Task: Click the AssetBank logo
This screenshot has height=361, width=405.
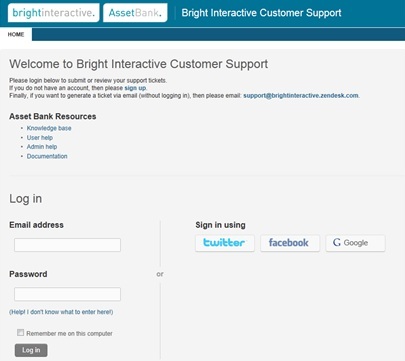Action: (135, 13)
